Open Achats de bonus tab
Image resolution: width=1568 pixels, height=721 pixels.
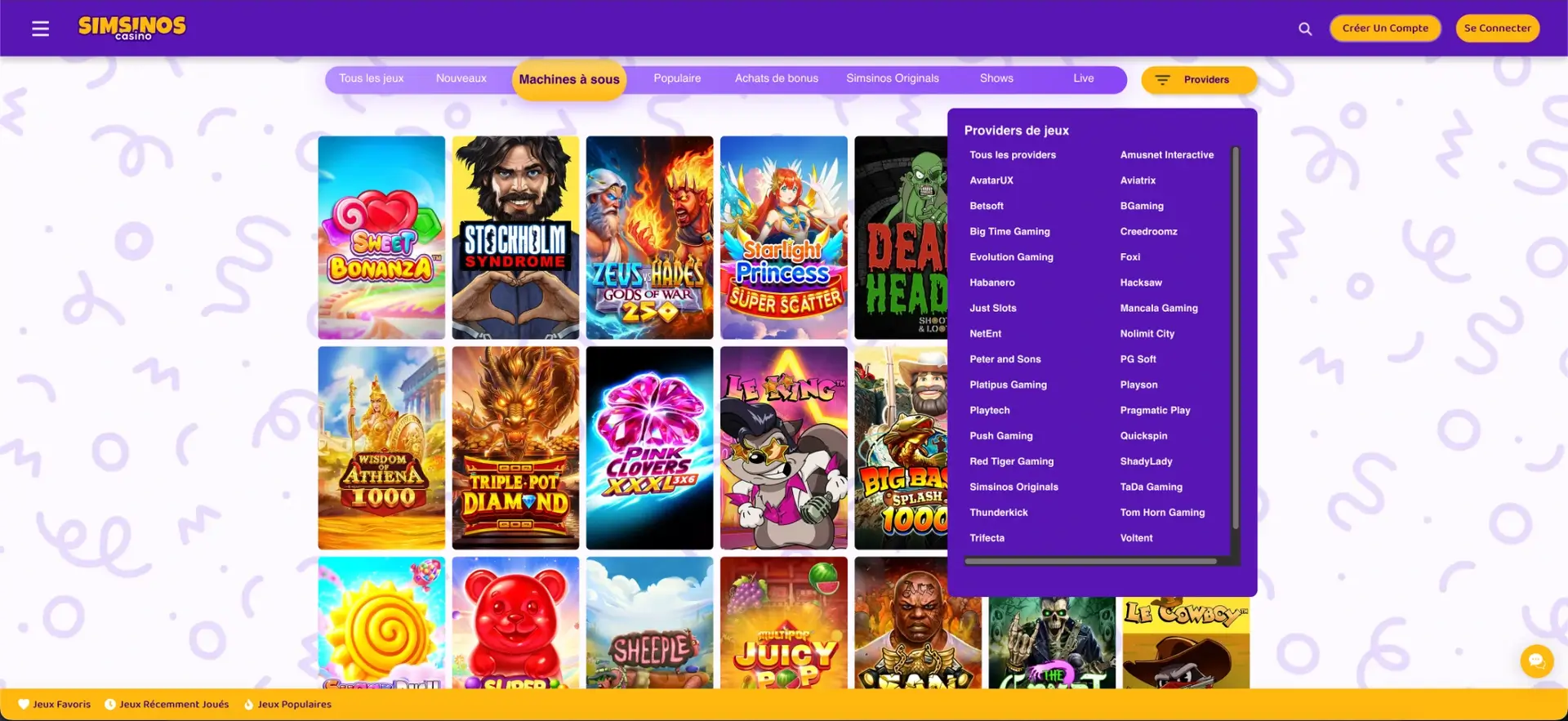tap(777, 78)
